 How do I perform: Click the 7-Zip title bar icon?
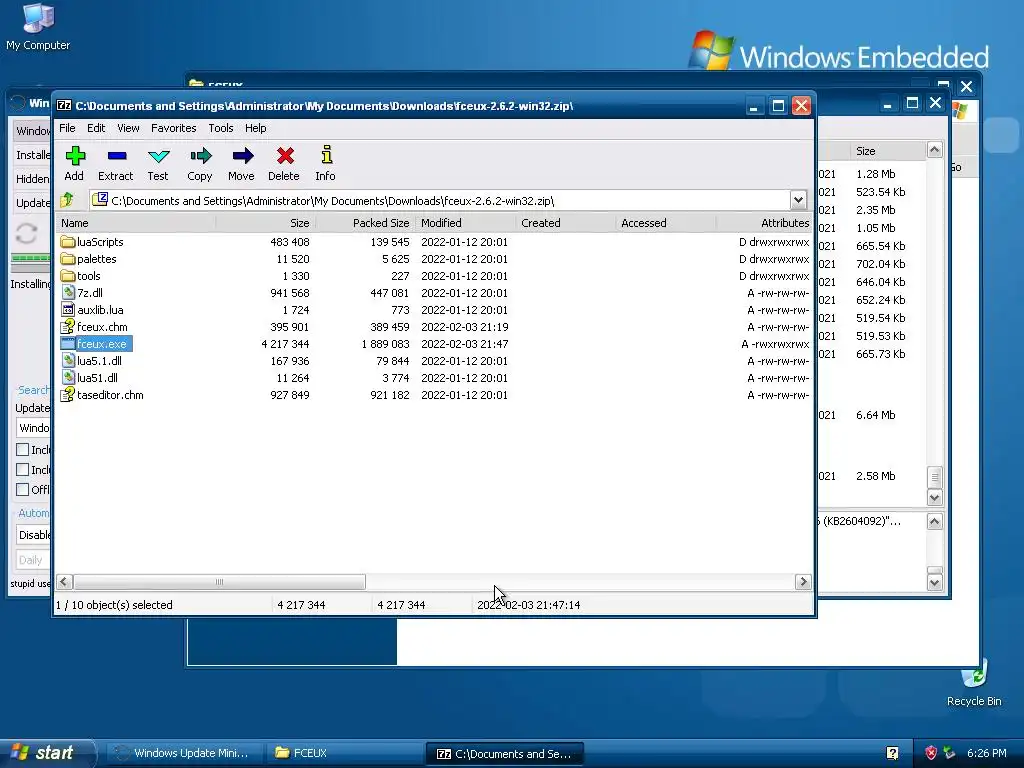pos(64,105)
